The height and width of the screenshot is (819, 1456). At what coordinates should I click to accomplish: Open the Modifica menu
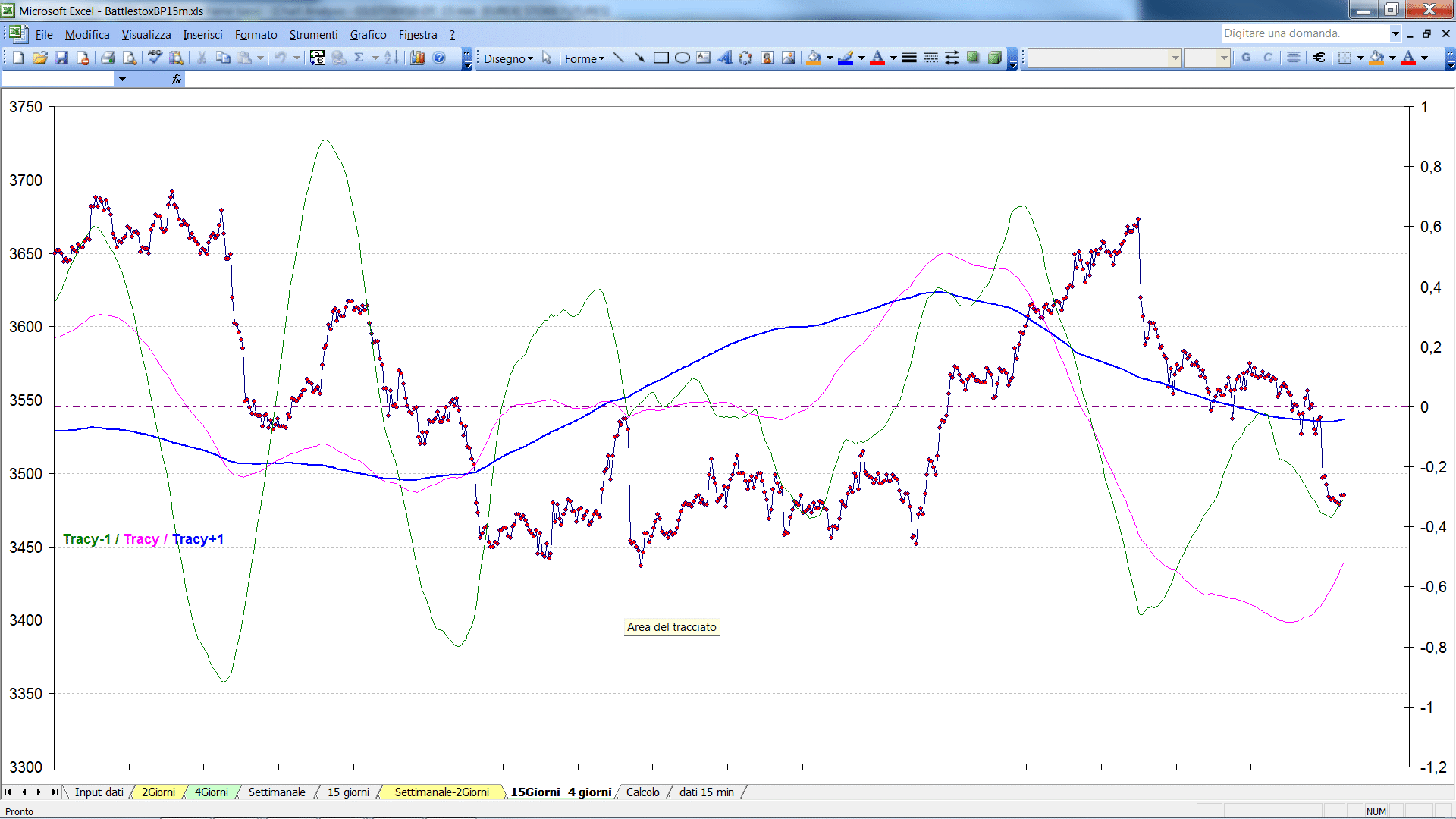pos(87,34)
